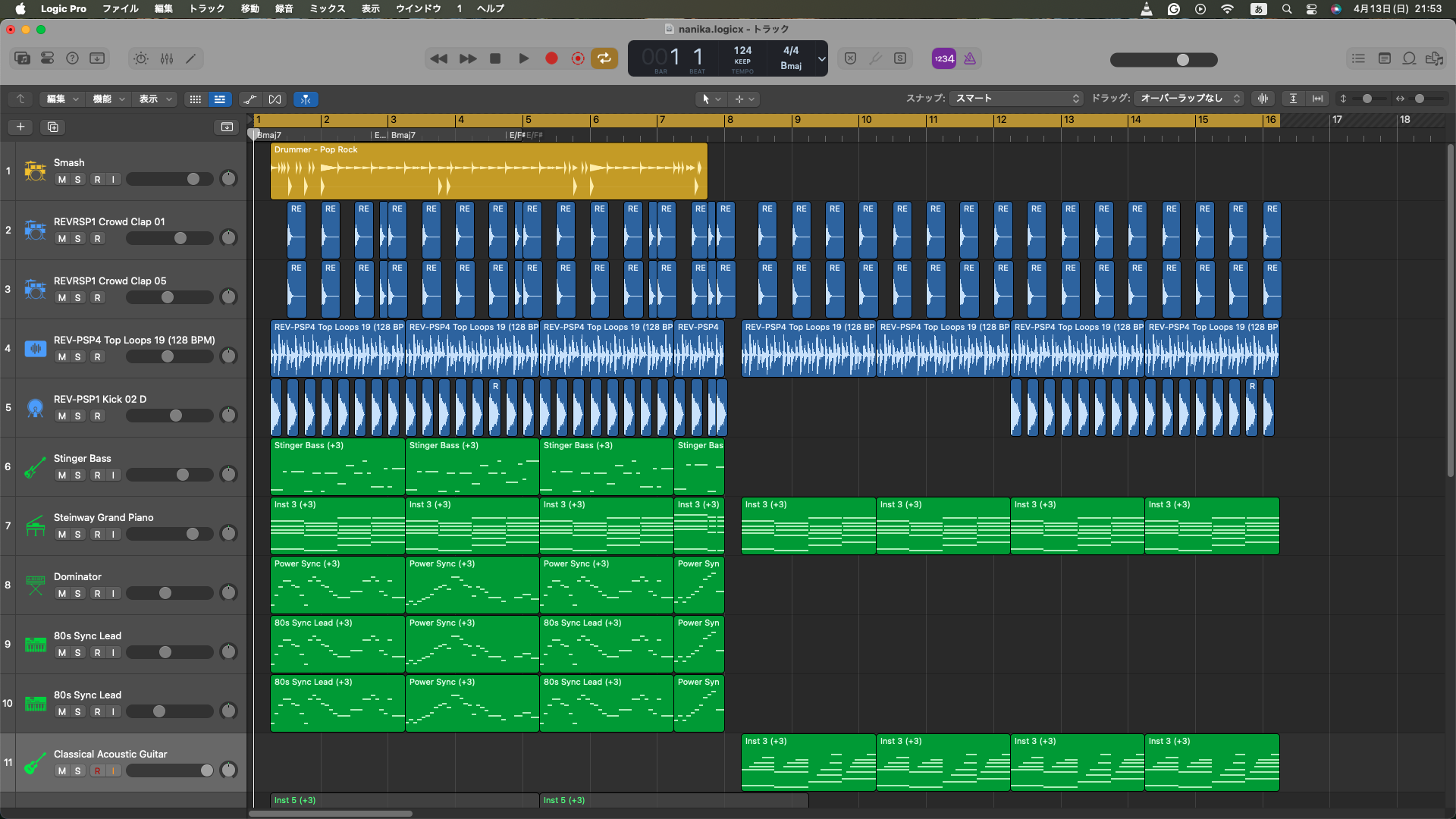Image resolution: width=1456 pixels, height=819 pixels.
Task: Open the Editors pencil icon
Action: tap(191, 58)
